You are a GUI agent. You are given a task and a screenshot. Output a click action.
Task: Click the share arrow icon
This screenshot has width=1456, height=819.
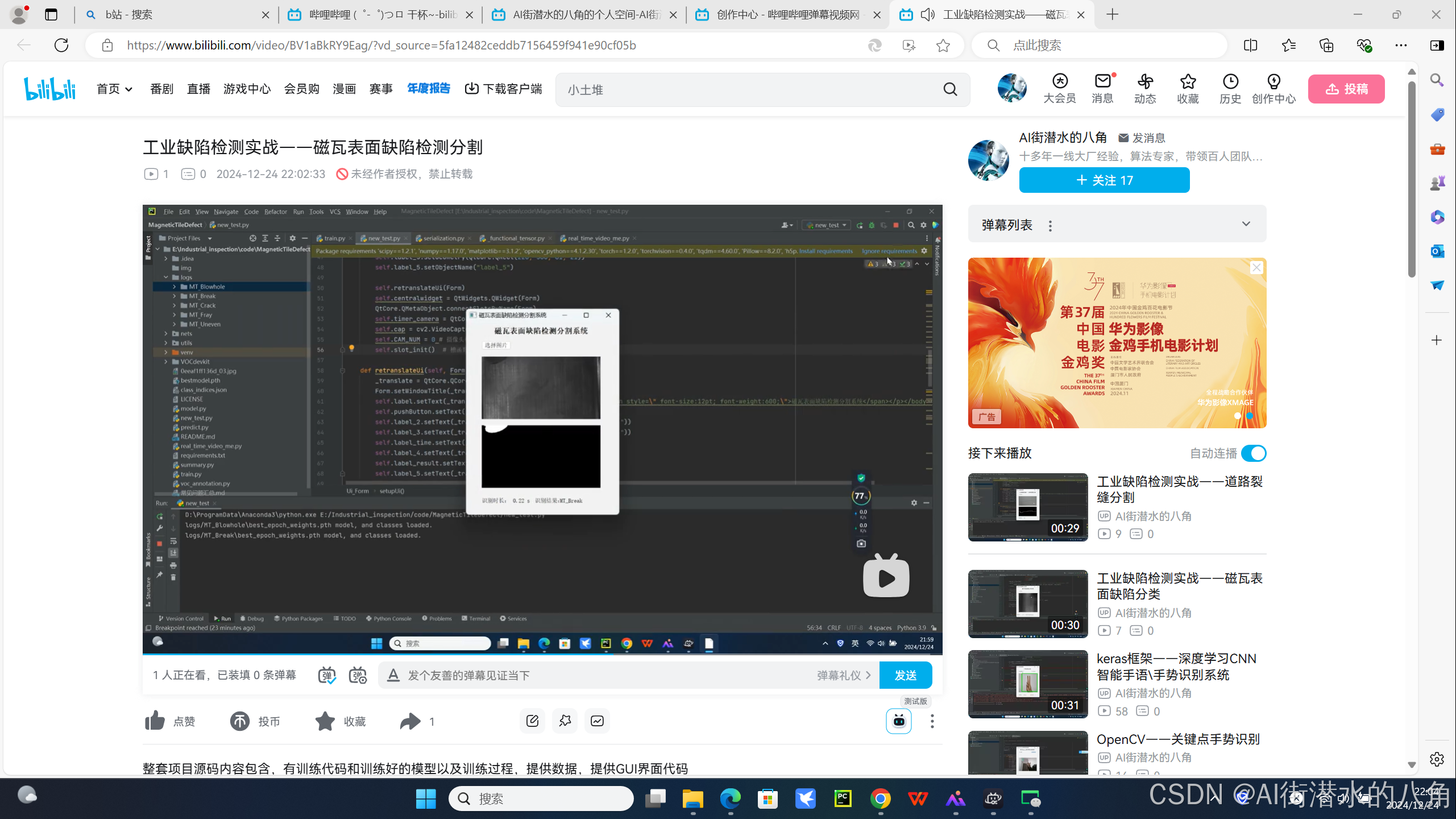[410, 721]
